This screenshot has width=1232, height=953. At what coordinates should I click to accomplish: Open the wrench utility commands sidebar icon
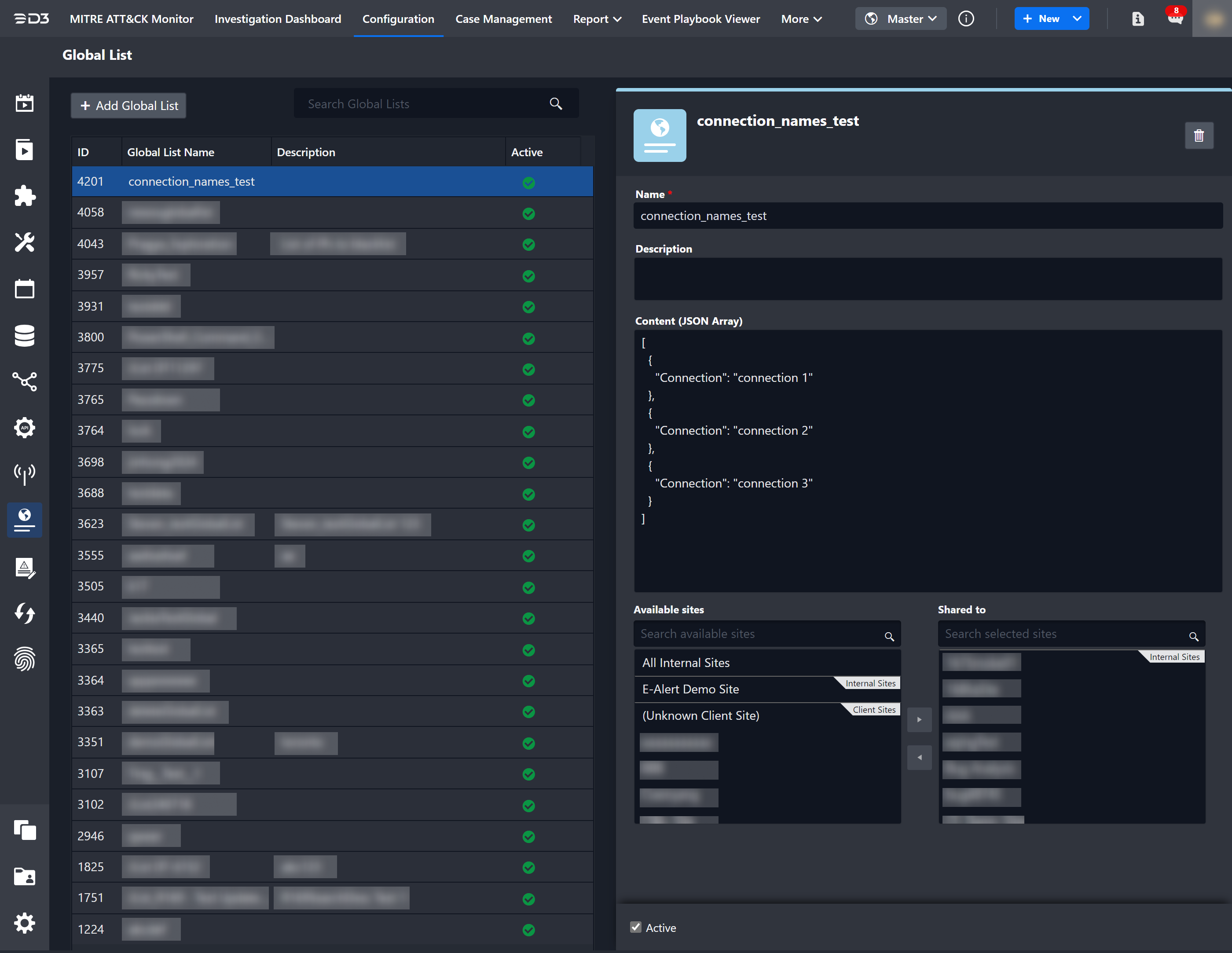click(24, 242)
